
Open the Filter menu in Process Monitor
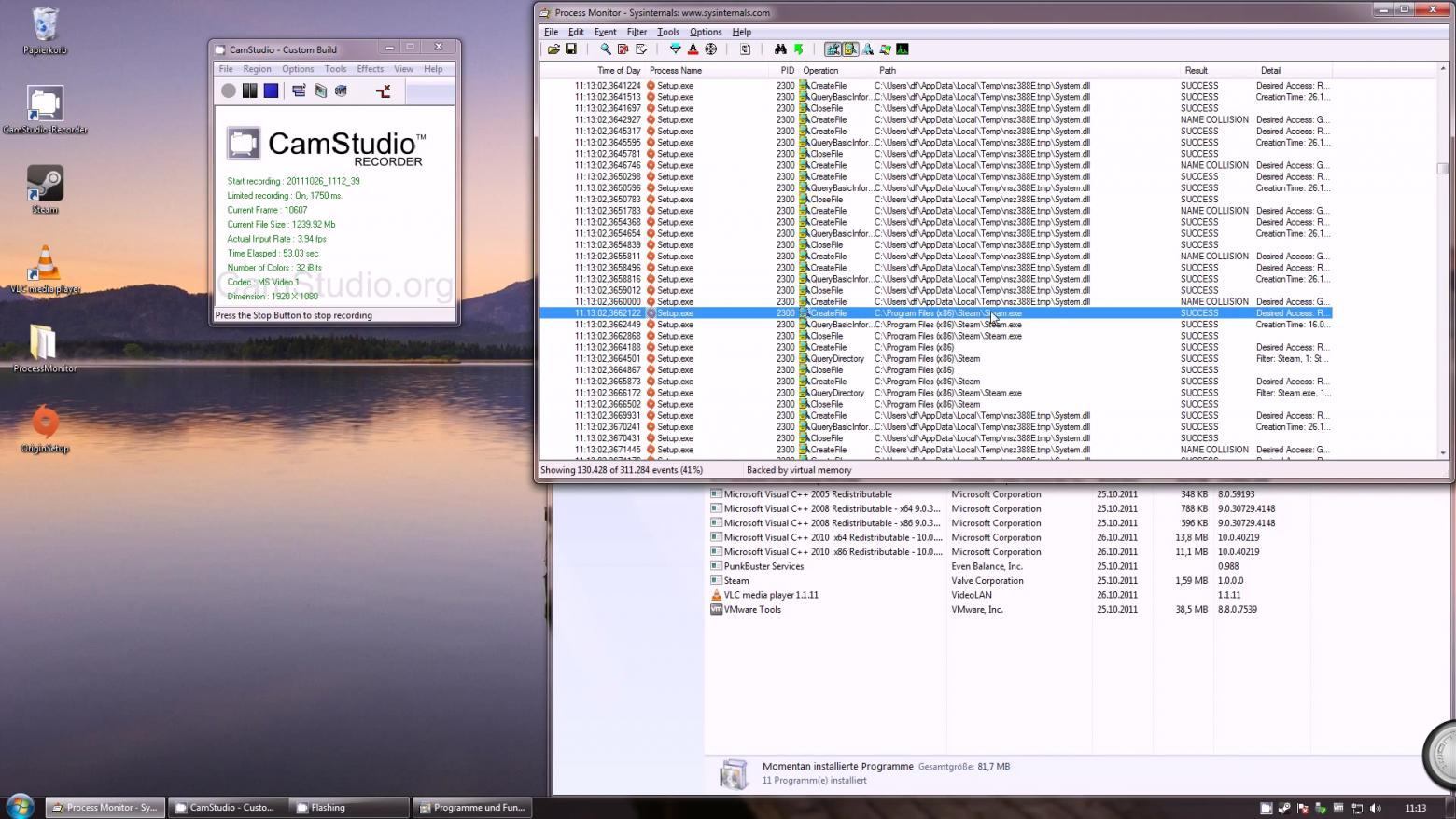point(637,32)
